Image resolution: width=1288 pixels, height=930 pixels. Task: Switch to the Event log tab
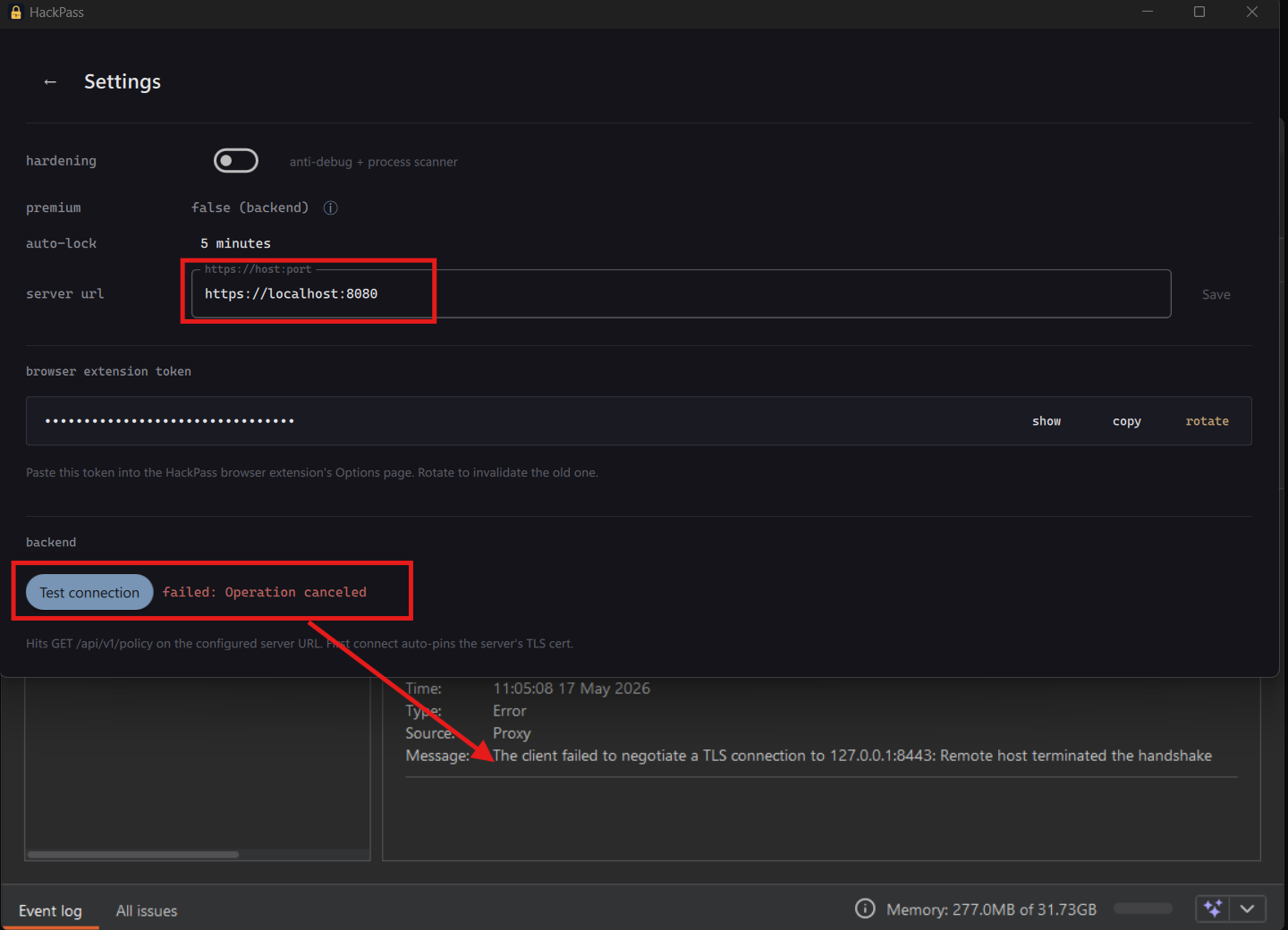pyautogui.click(x=50, y=910)
